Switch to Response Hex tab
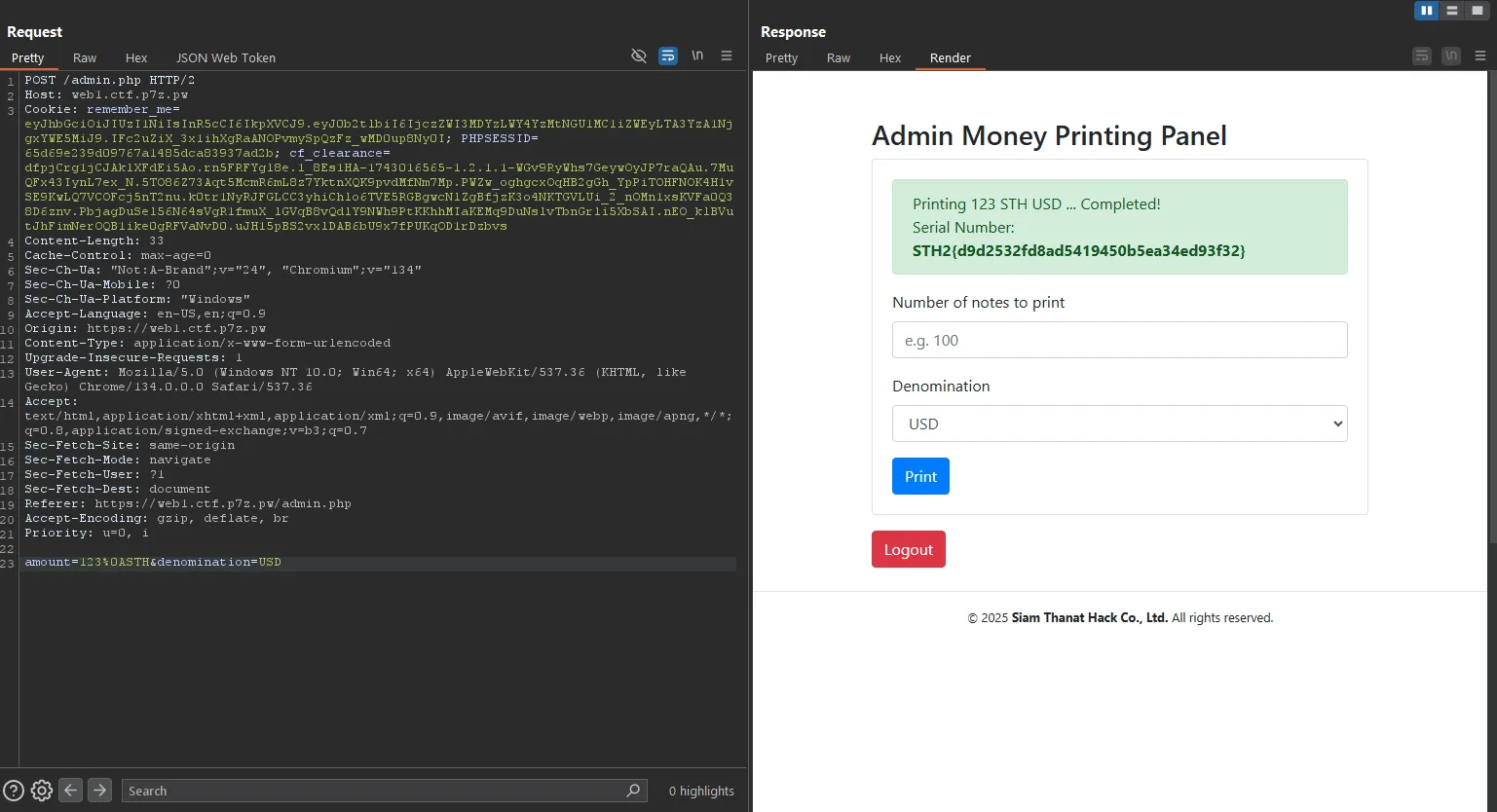Image resolution: width=1497 pixels, height=812 pixels. (890, 57)
